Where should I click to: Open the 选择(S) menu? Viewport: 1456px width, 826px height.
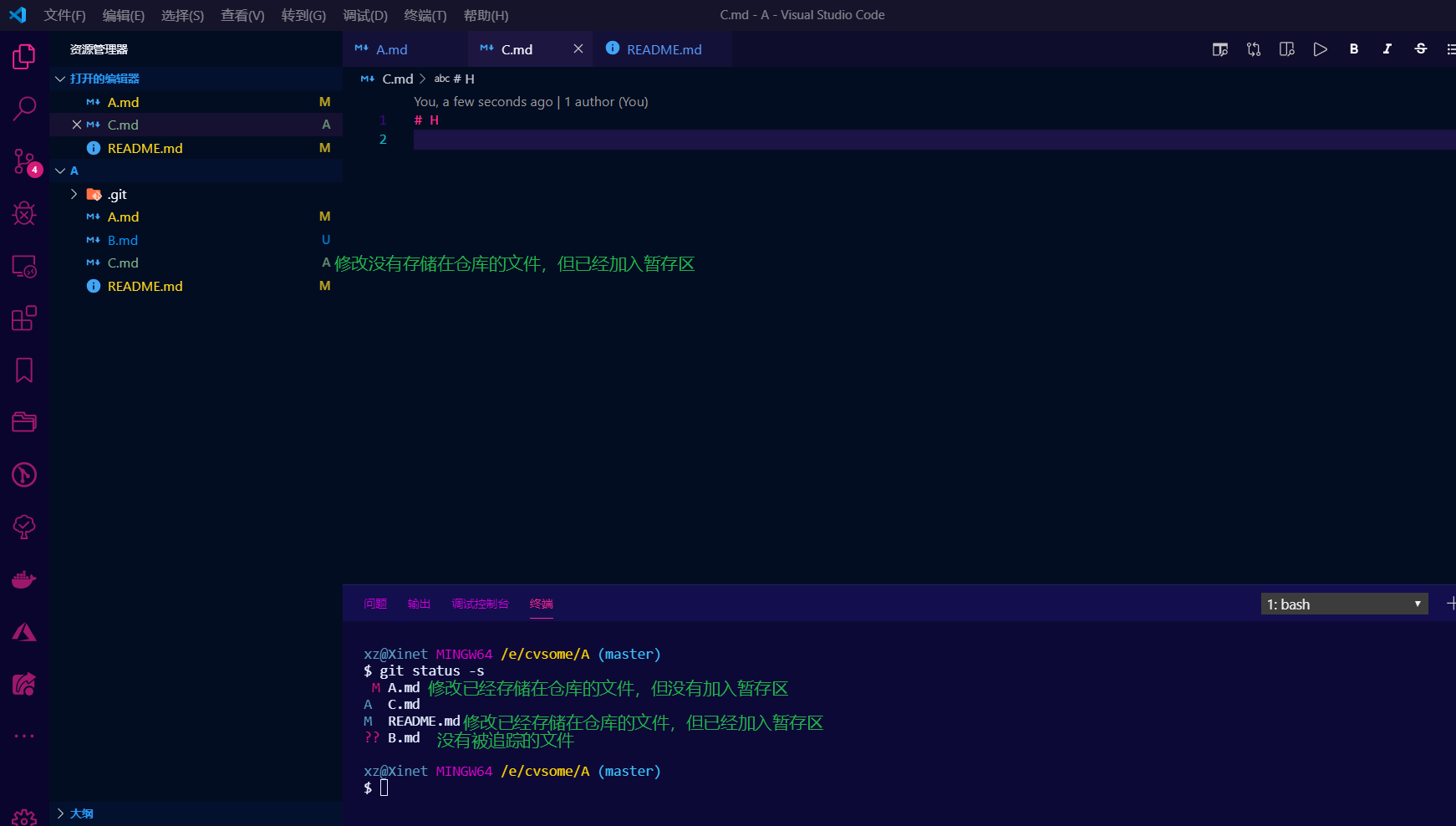pos(182,15)
